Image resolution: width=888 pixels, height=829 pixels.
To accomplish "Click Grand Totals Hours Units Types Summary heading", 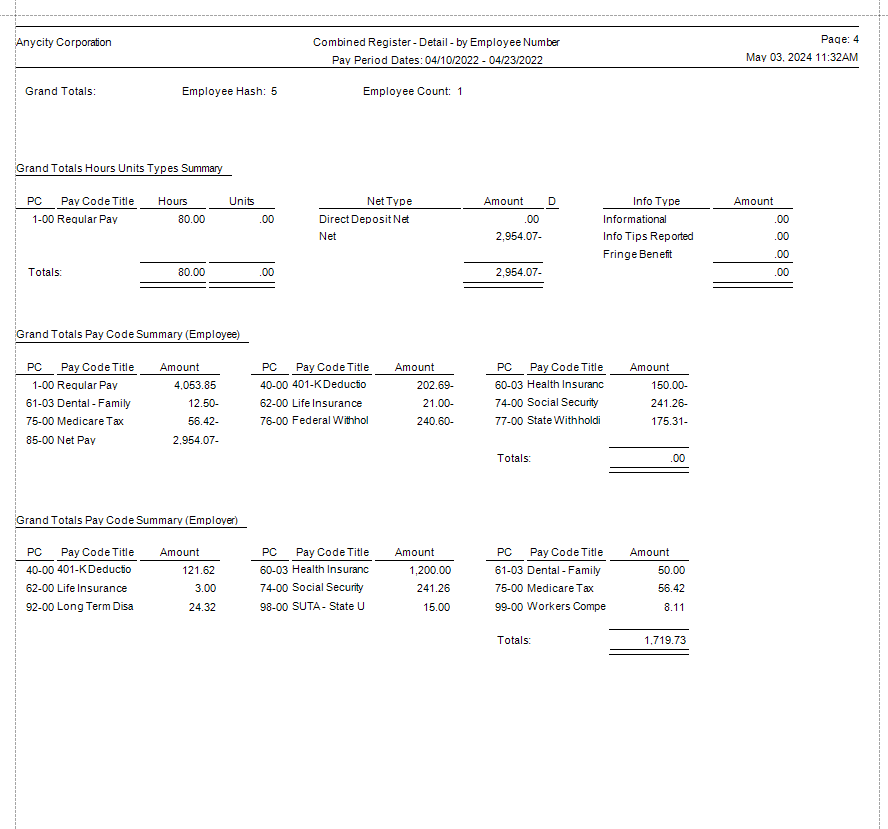I will click(x=119, y=169).
